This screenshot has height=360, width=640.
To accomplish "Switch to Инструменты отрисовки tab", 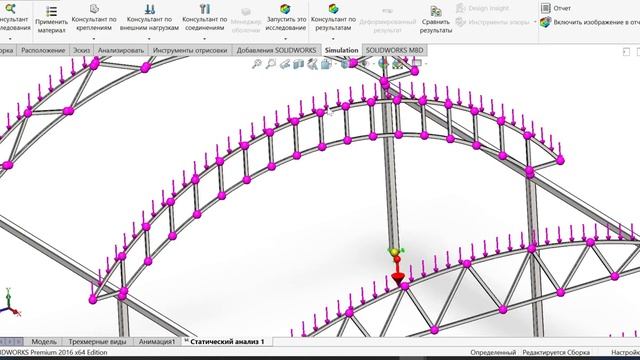I will [190, 50].
